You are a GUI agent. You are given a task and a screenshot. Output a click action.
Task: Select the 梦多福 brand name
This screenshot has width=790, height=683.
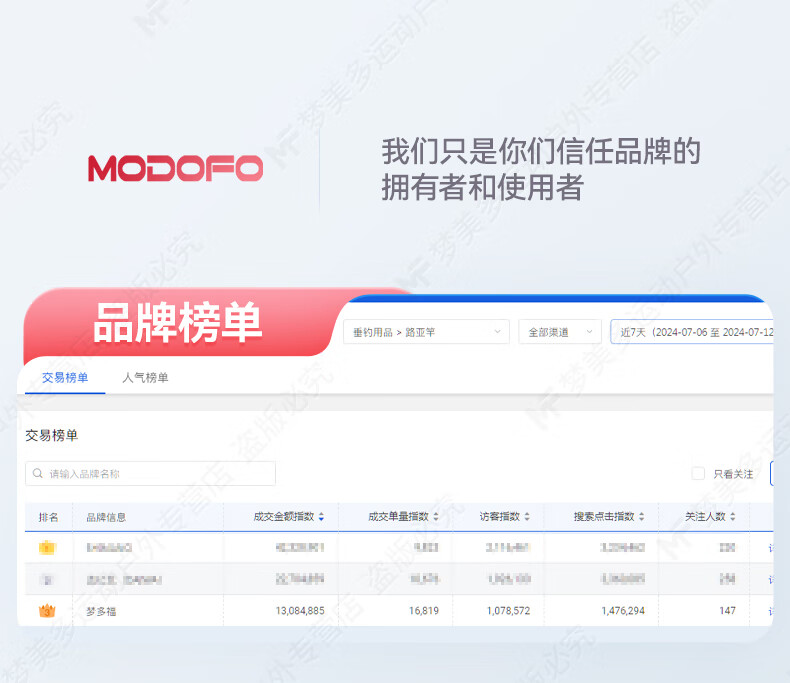(x=101, y=611)
